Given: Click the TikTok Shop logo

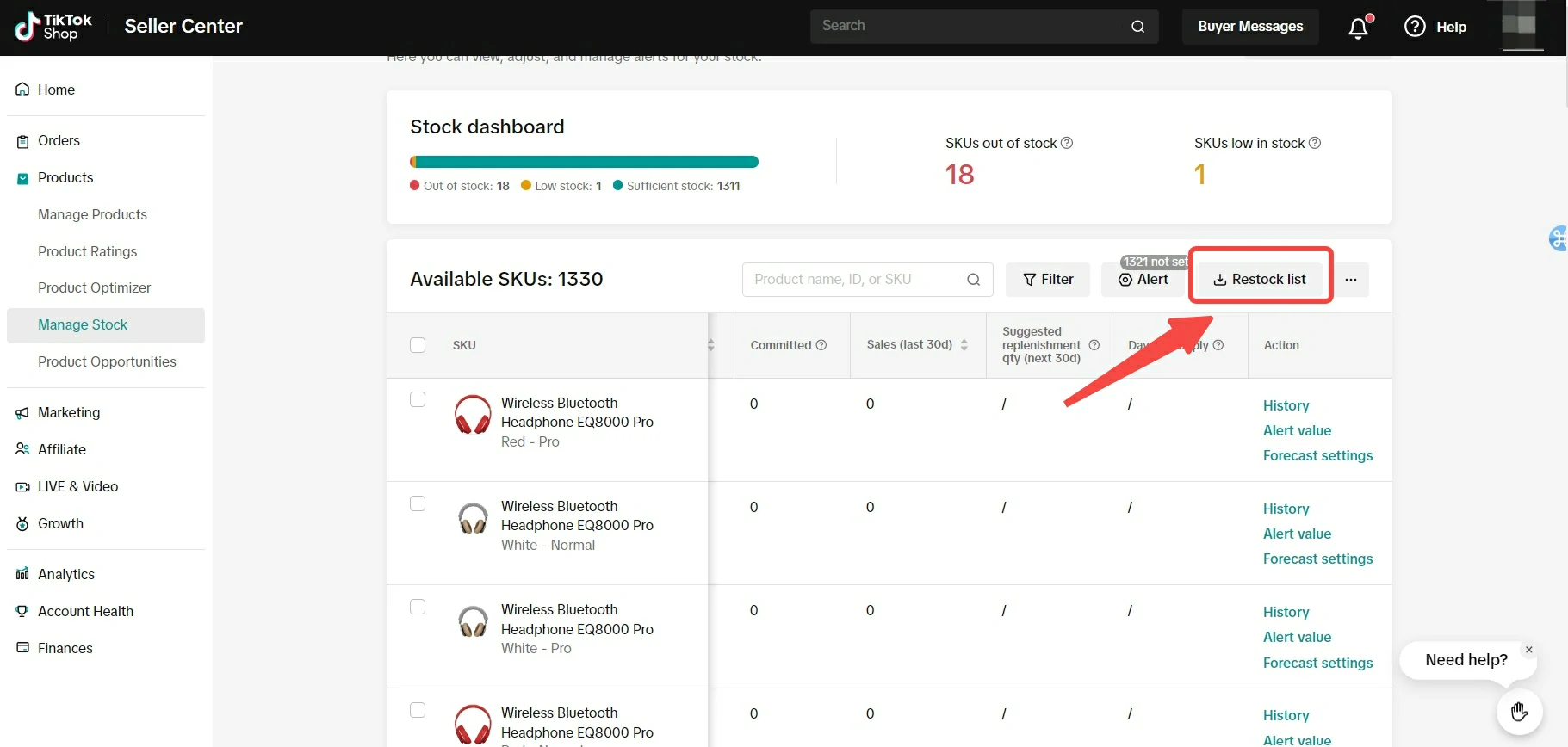Looking at the screenshot, I should [x=53, y=27].
